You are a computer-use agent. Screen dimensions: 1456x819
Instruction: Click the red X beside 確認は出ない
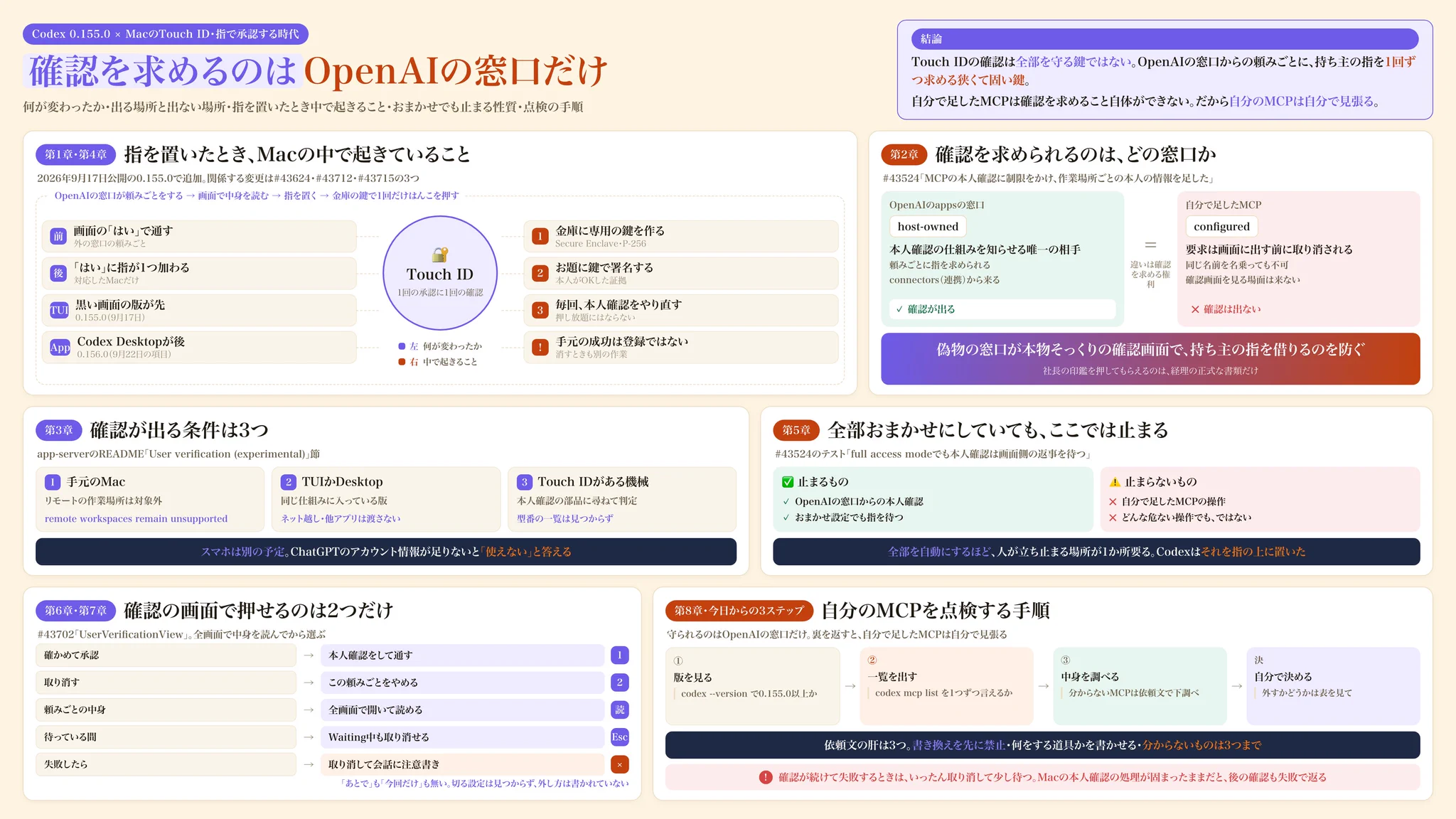[1195, 309]
